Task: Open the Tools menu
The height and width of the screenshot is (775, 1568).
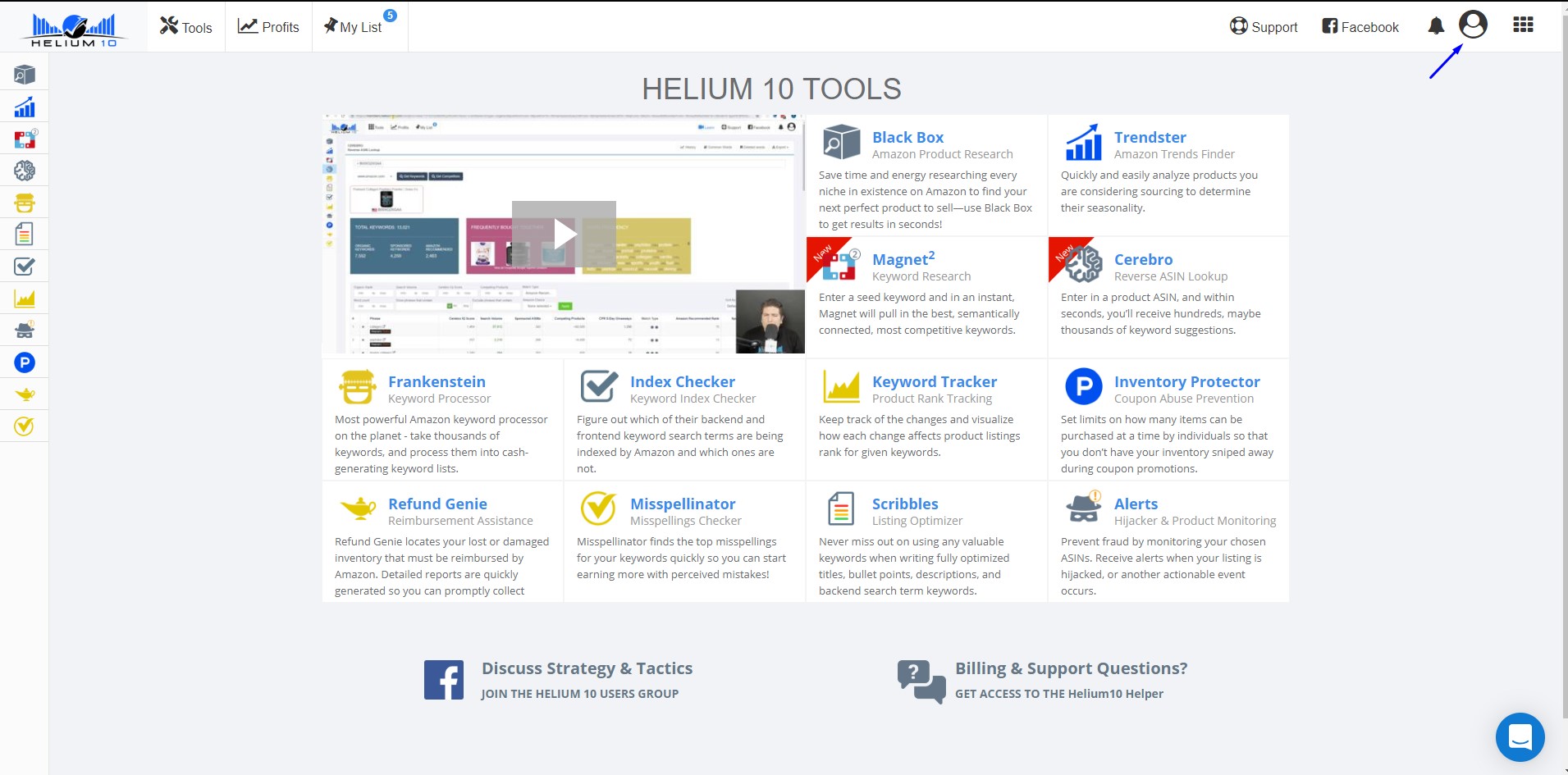Action: 186,27
